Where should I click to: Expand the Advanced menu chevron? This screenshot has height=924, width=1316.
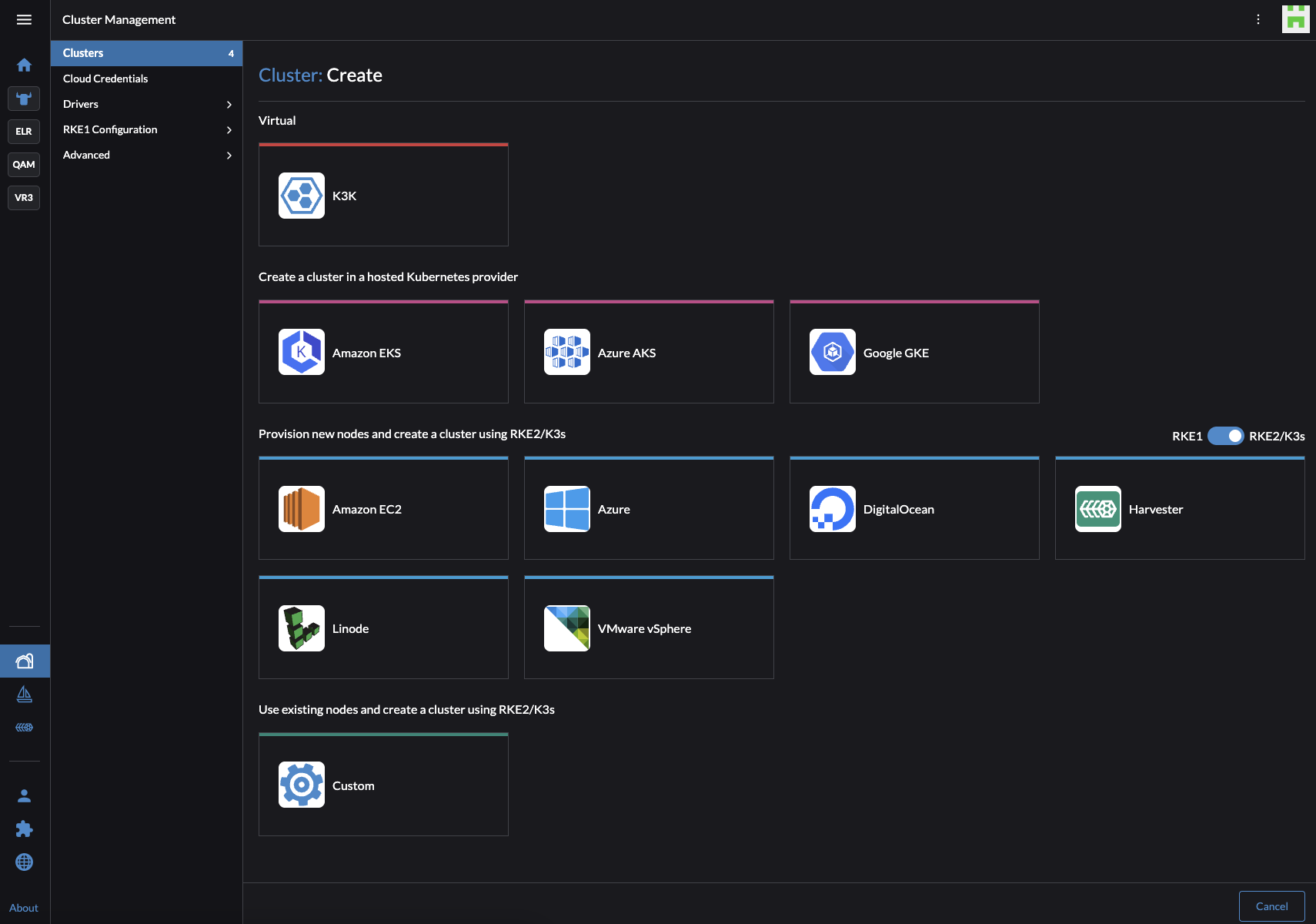click(229, 156)
